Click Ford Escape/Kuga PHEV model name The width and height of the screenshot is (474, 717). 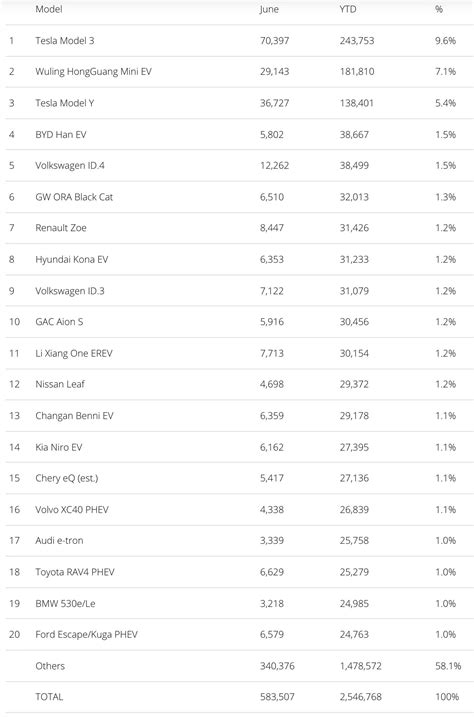point(86,635)
